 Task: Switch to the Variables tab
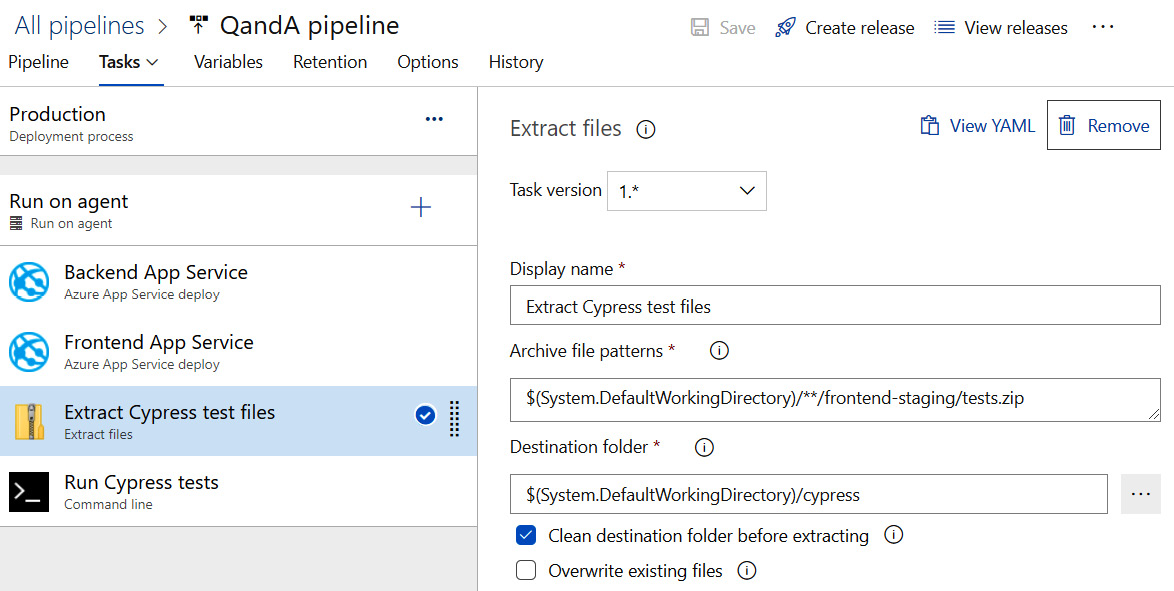tap(228, 62)
